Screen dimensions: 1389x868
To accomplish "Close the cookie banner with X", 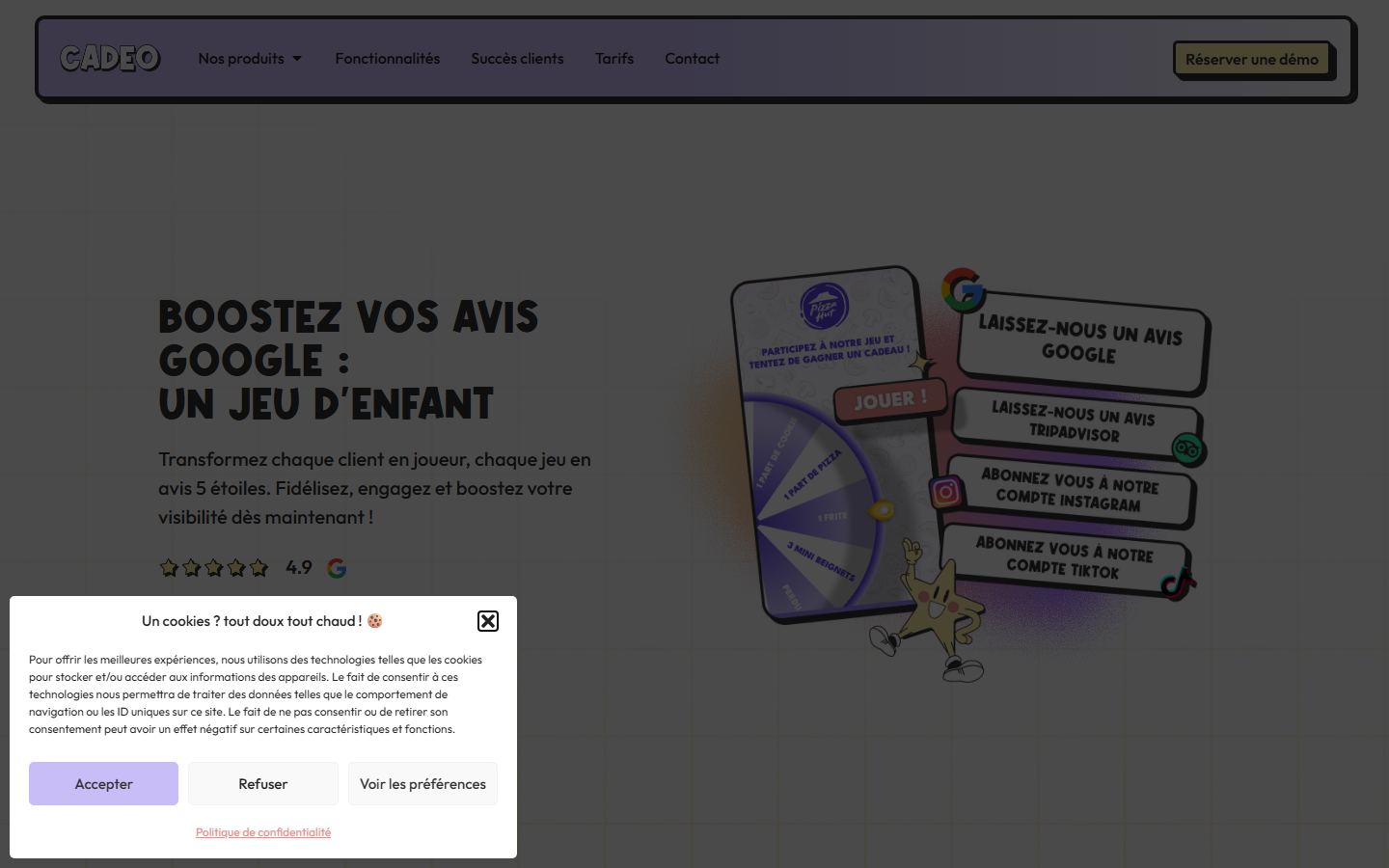I will [x=488, y=621].
